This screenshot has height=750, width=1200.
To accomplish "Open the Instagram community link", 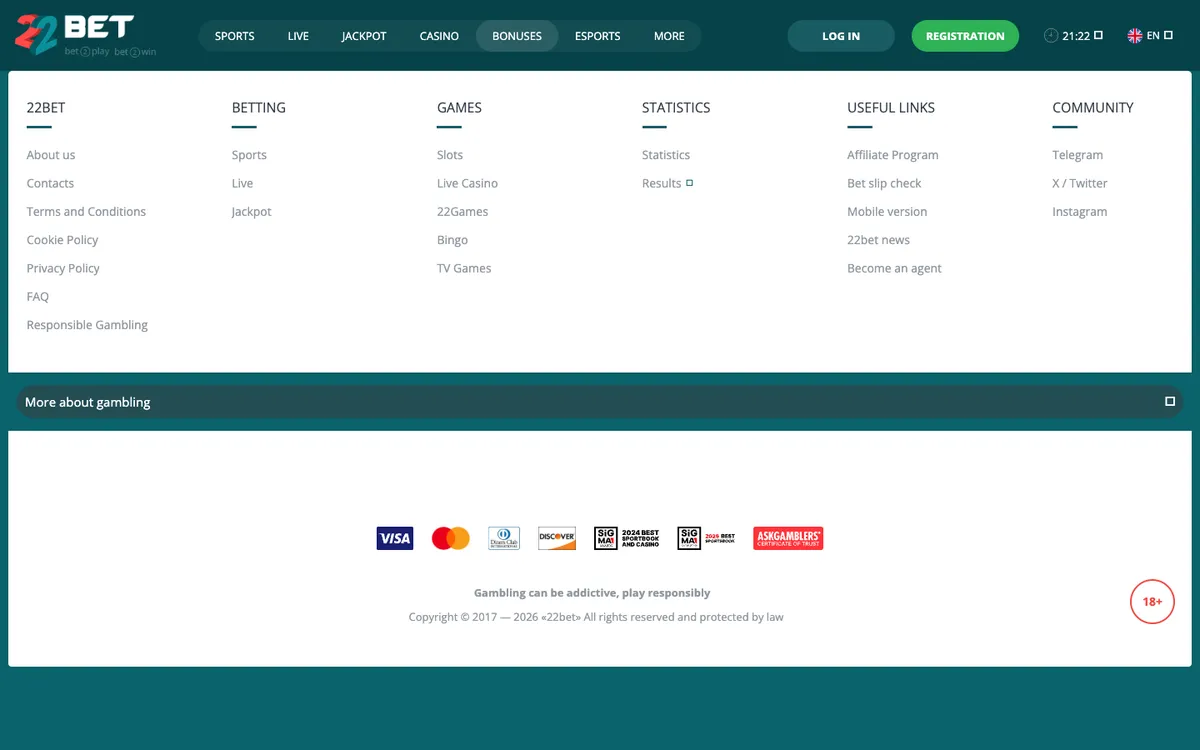I will [1080, 212].
